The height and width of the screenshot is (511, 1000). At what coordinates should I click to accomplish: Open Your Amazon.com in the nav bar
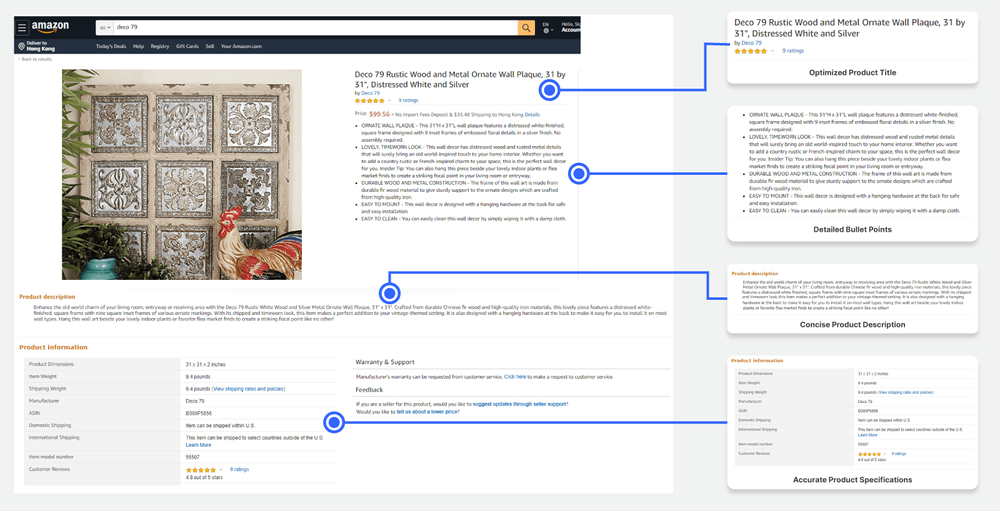pyautogui.click(x=241, y=47)
